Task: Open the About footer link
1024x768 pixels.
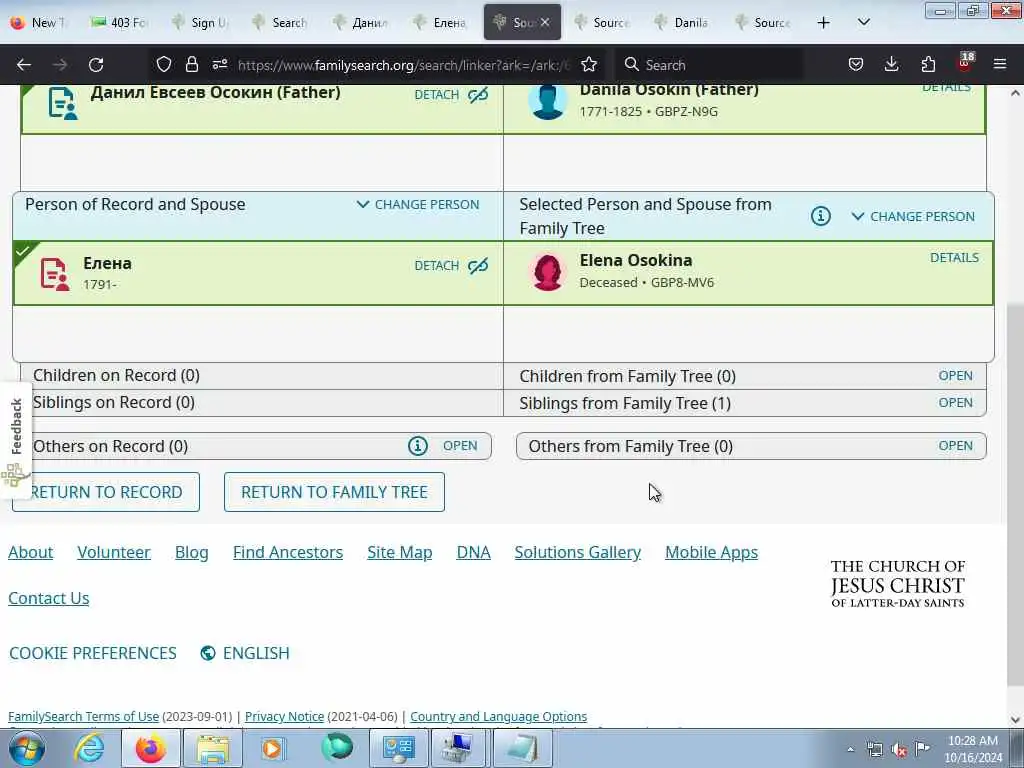Action: coord(31,552)
